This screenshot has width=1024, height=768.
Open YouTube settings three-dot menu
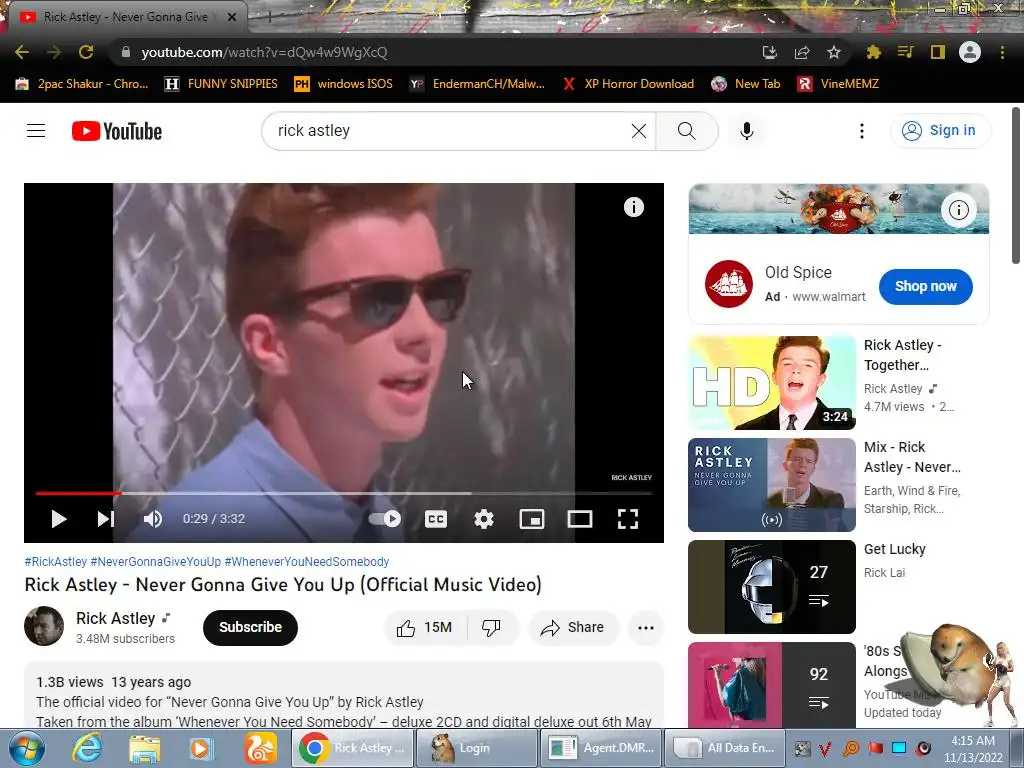tap(862, 131)
